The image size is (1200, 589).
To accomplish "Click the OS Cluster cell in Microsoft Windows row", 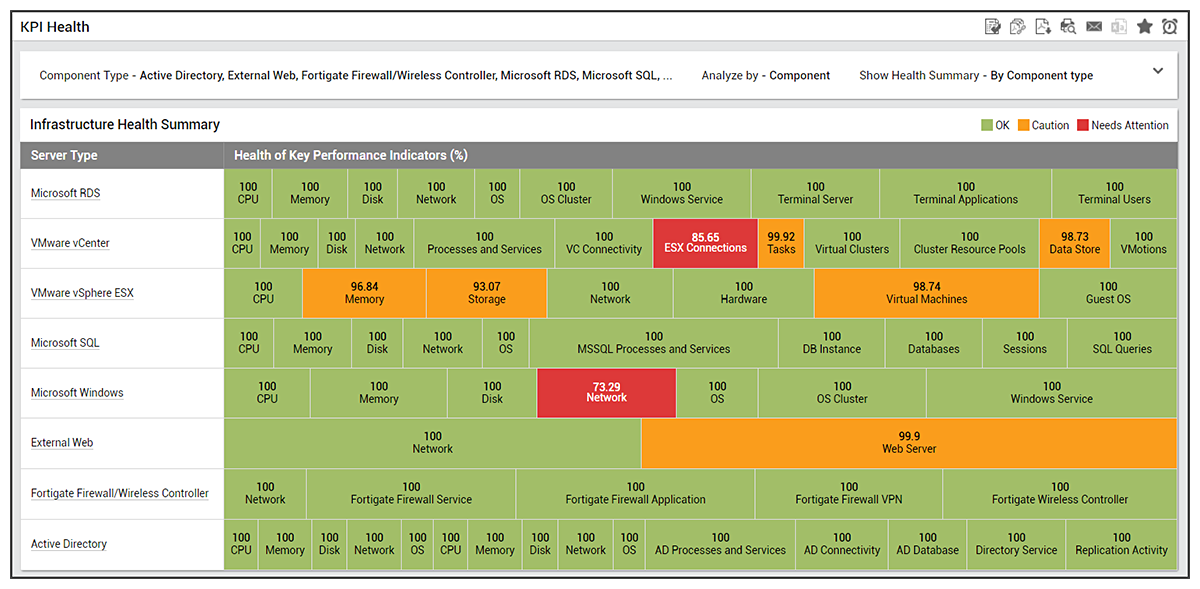I will pos(842,393).
